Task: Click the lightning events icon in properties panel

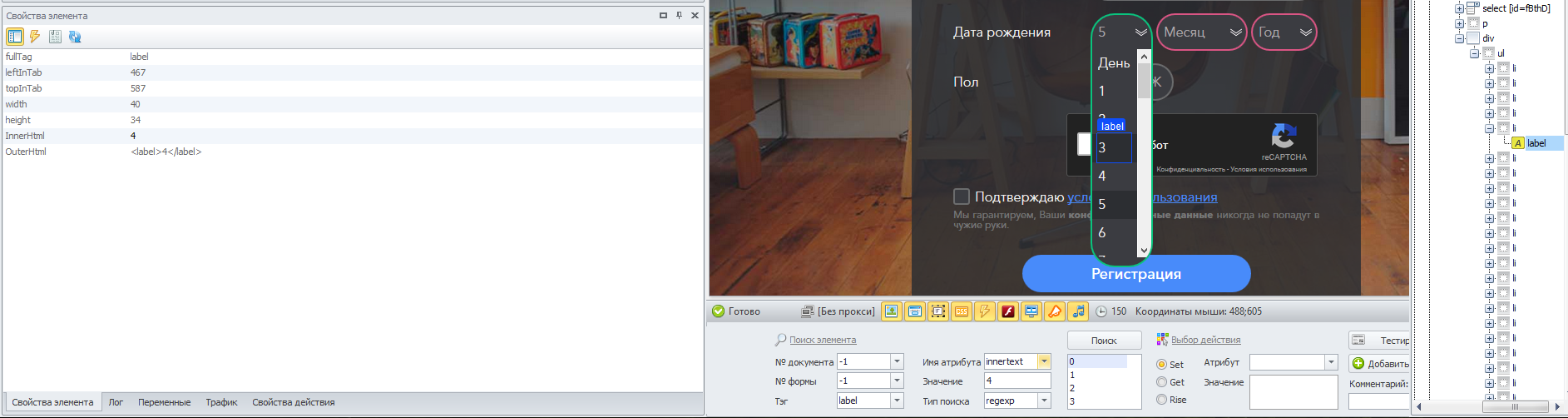Action: pos(35,37)
